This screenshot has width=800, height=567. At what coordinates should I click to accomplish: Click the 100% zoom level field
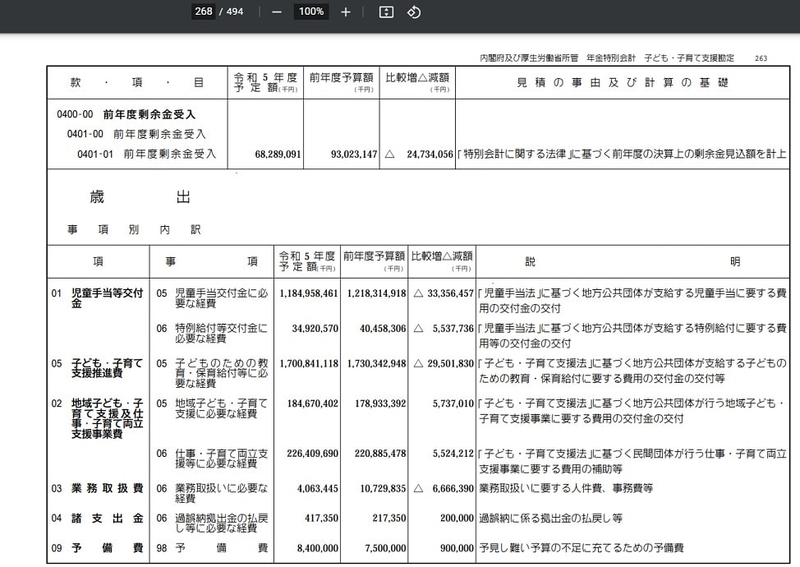(x=311, y=11)
